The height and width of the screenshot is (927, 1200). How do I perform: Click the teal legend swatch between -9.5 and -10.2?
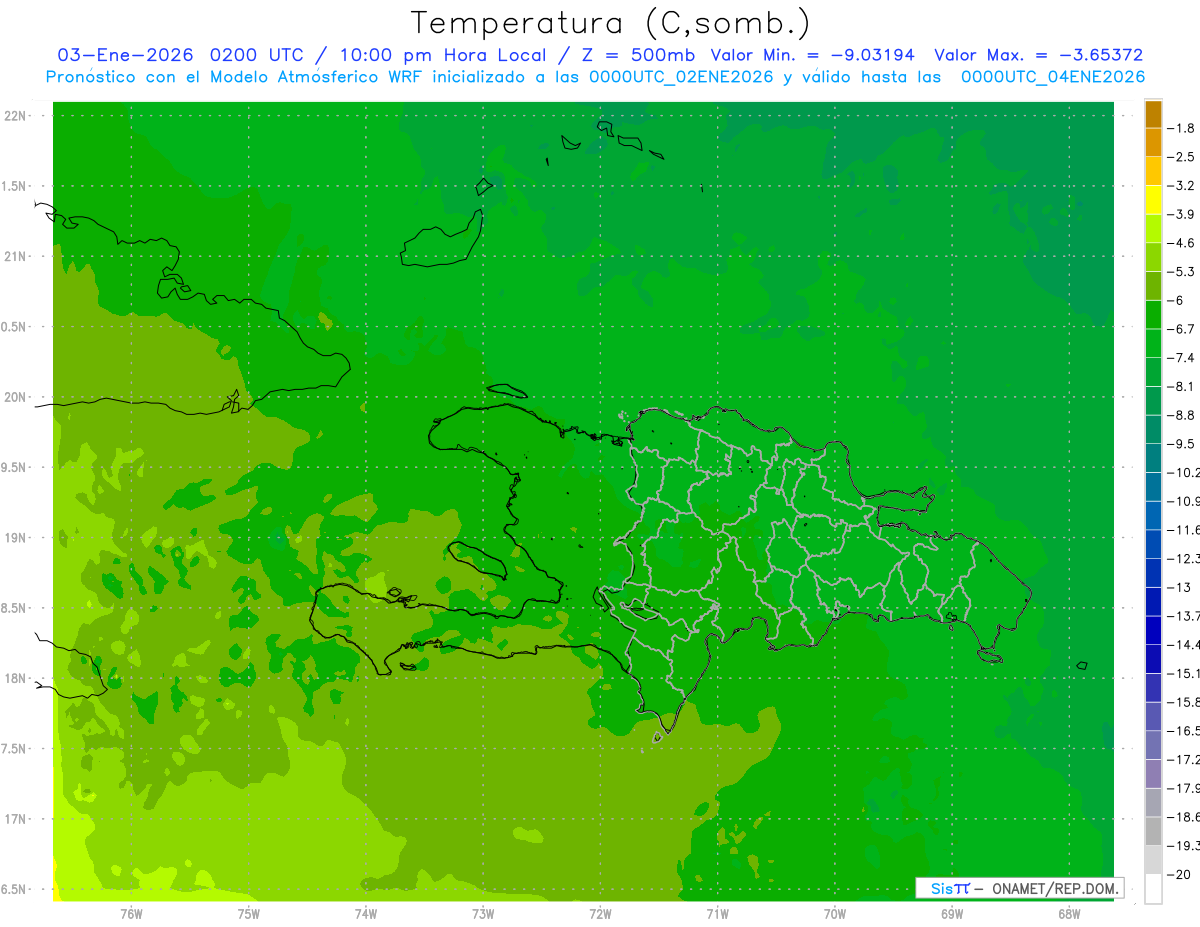(x=1153, y=458)
